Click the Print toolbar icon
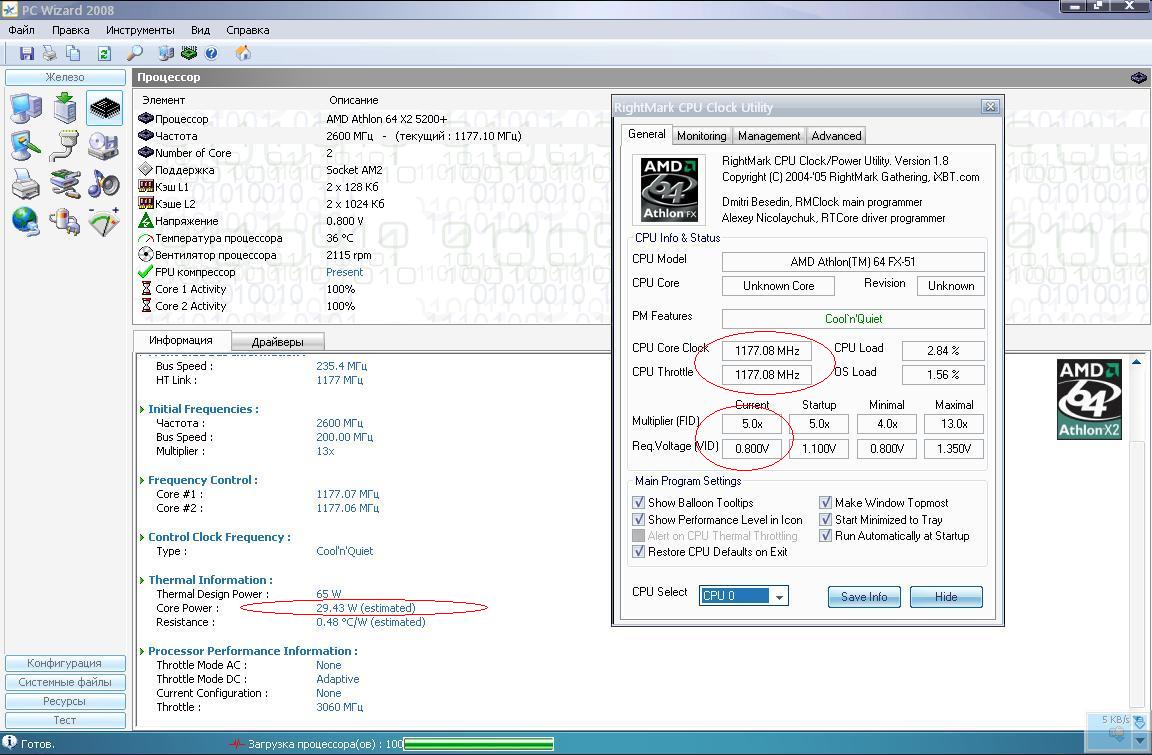This screenshot has height=755, width=1152. coord(49,53)
